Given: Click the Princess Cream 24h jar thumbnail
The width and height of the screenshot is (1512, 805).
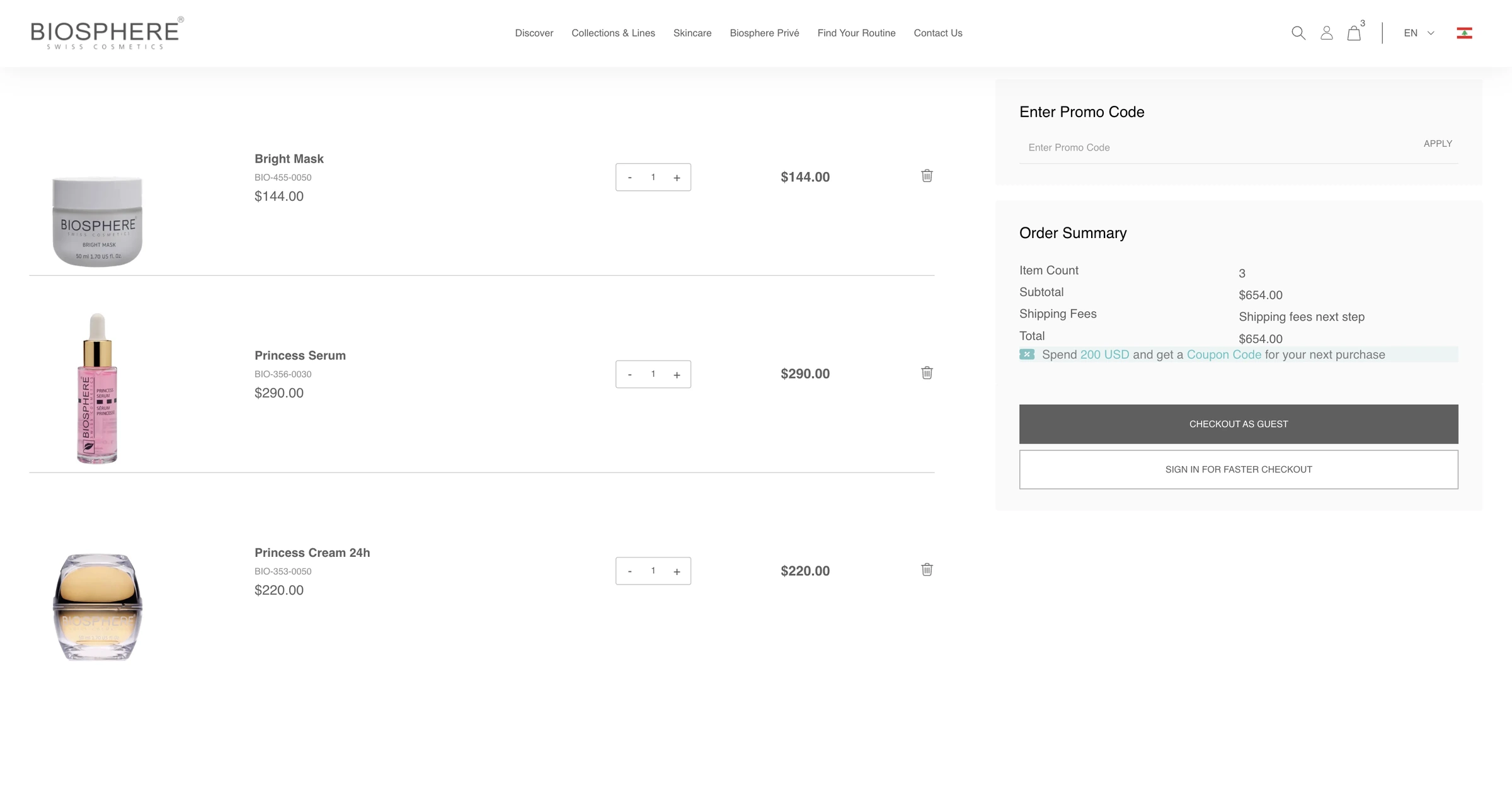Looking at the screenshot, I should [98, 607].
